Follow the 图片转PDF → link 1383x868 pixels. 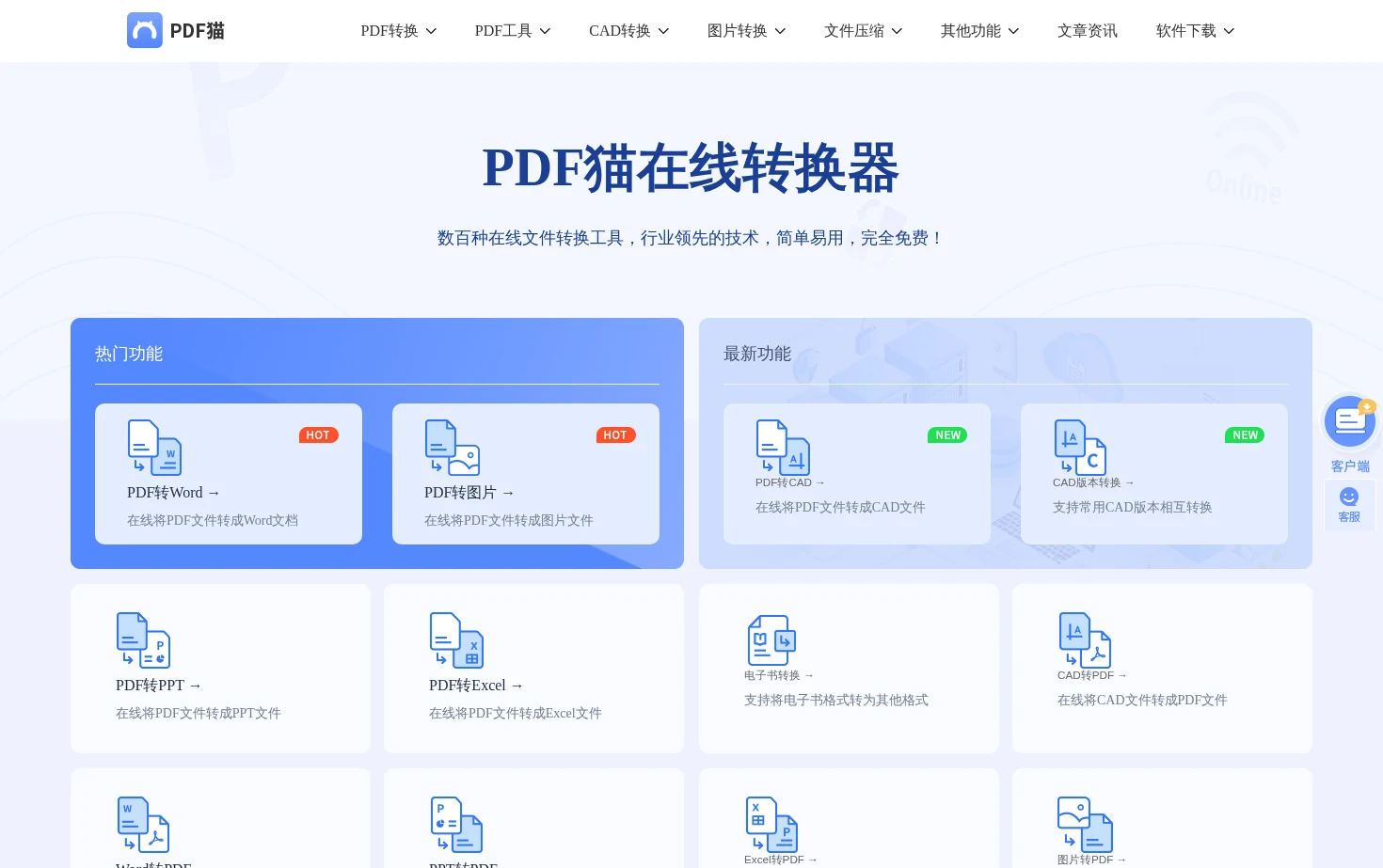(x=1091, y=860)
